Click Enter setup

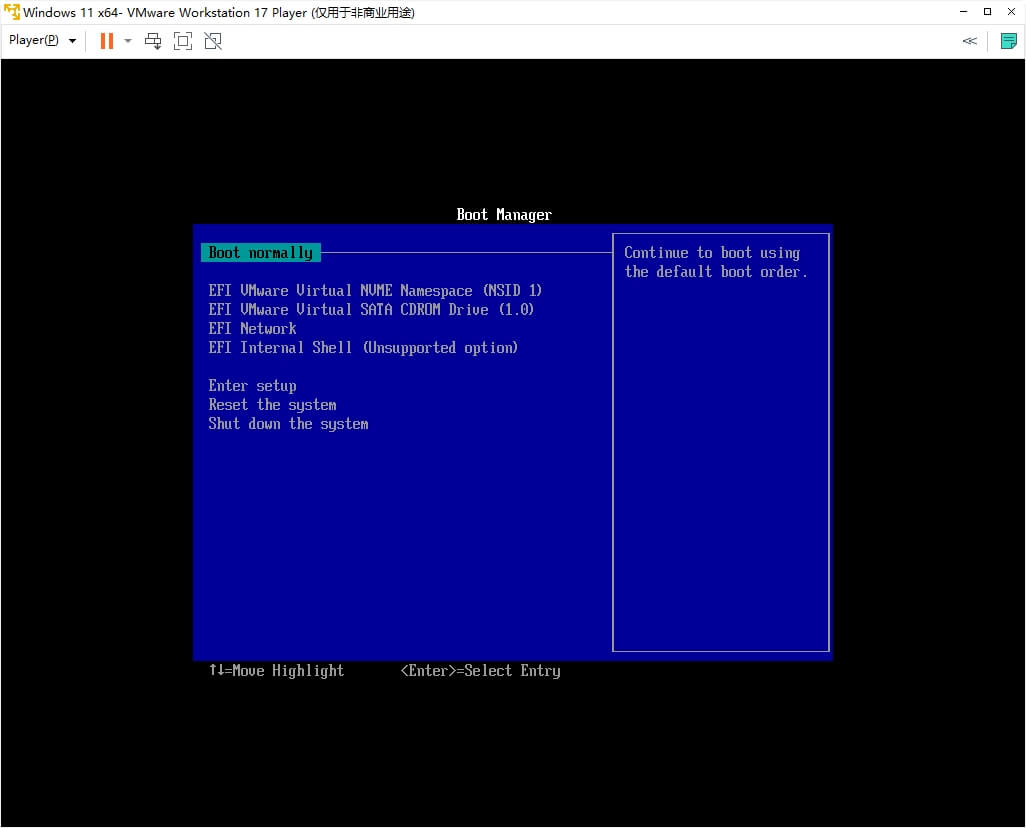[x=252, y=386]
